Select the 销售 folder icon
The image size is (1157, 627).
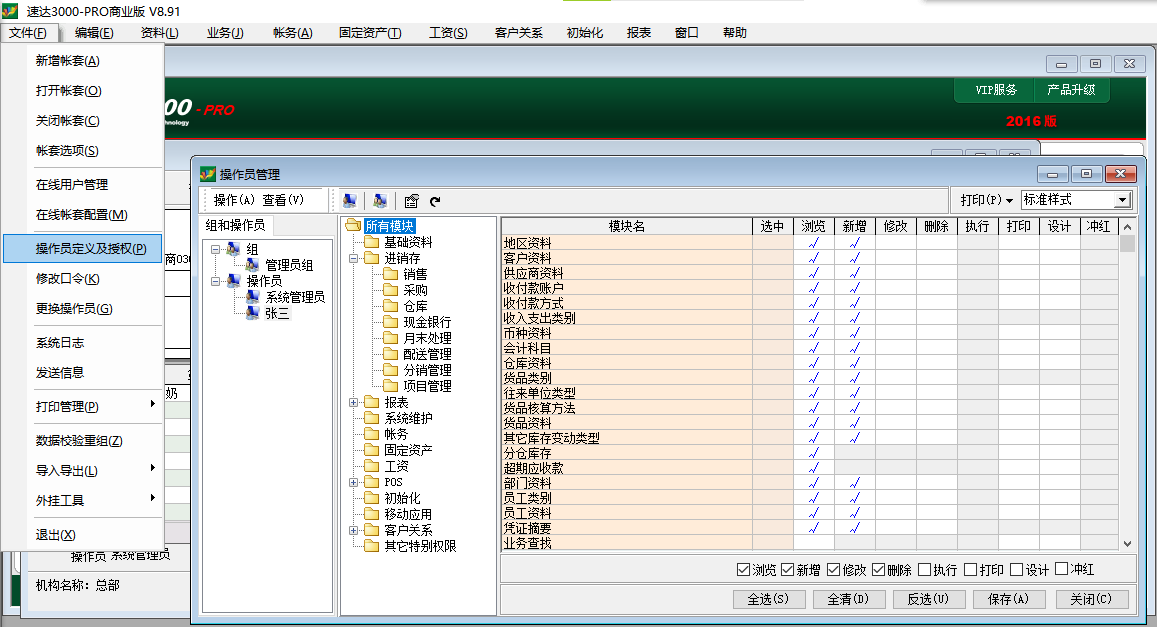click(x=390, y=274)
